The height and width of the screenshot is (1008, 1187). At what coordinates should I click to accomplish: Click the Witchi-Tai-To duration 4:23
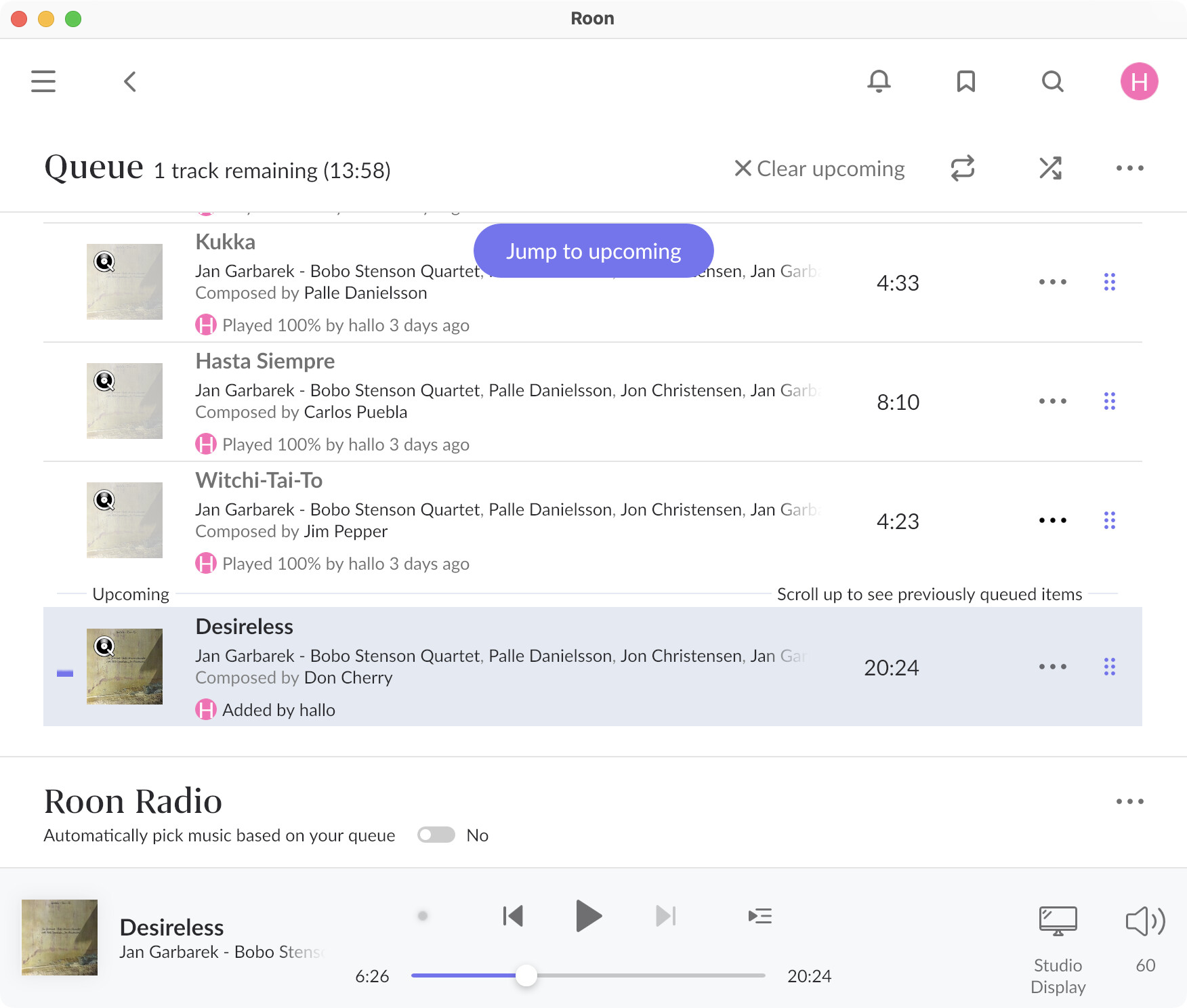coord(898,521)
